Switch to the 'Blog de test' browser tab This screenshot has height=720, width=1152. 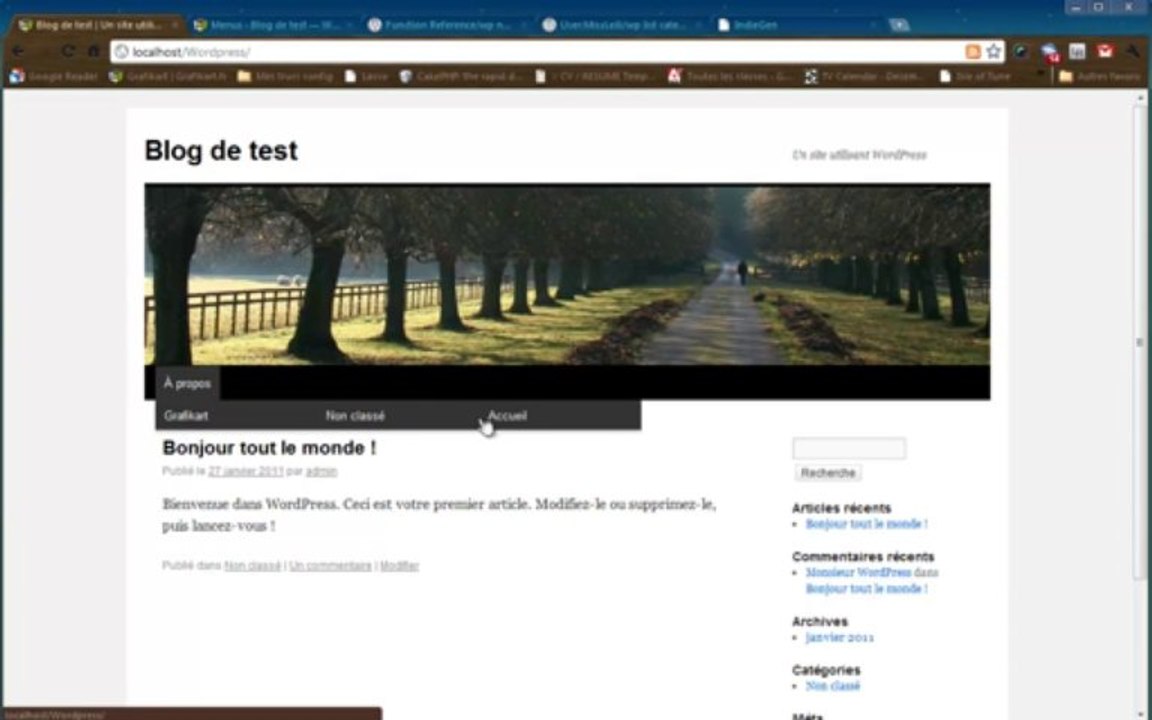click(x=98, y=25)
